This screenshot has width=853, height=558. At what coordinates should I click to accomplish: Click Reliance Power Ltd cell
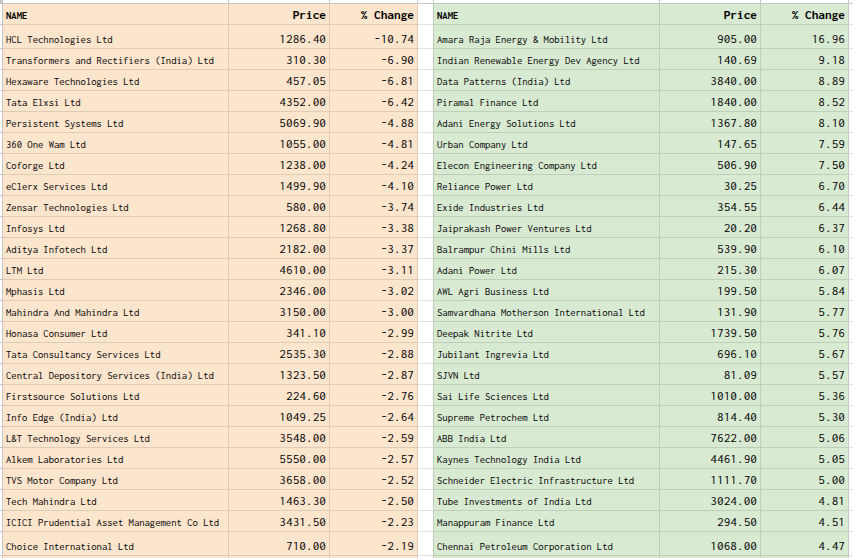point(546,187)
